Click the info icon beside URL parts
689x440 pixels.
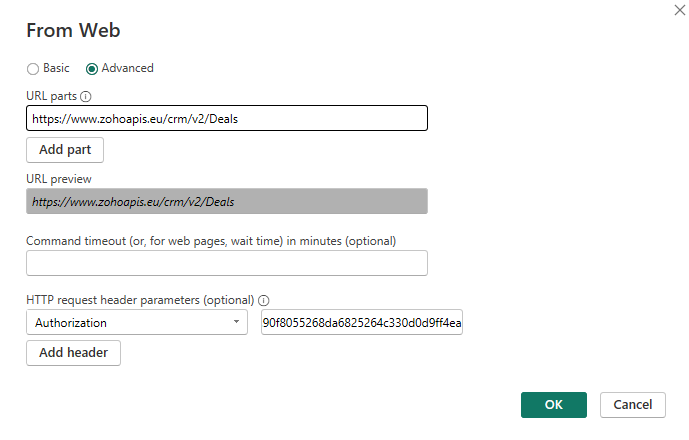point(86,96)
